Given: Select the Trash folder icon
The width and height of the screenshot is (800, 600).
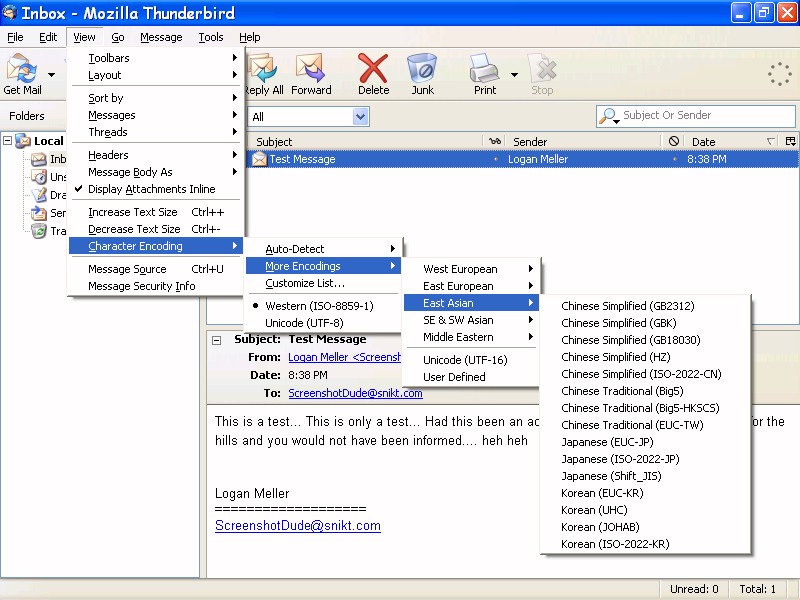Looking at the screenshot, I should (x=39, y=231).
